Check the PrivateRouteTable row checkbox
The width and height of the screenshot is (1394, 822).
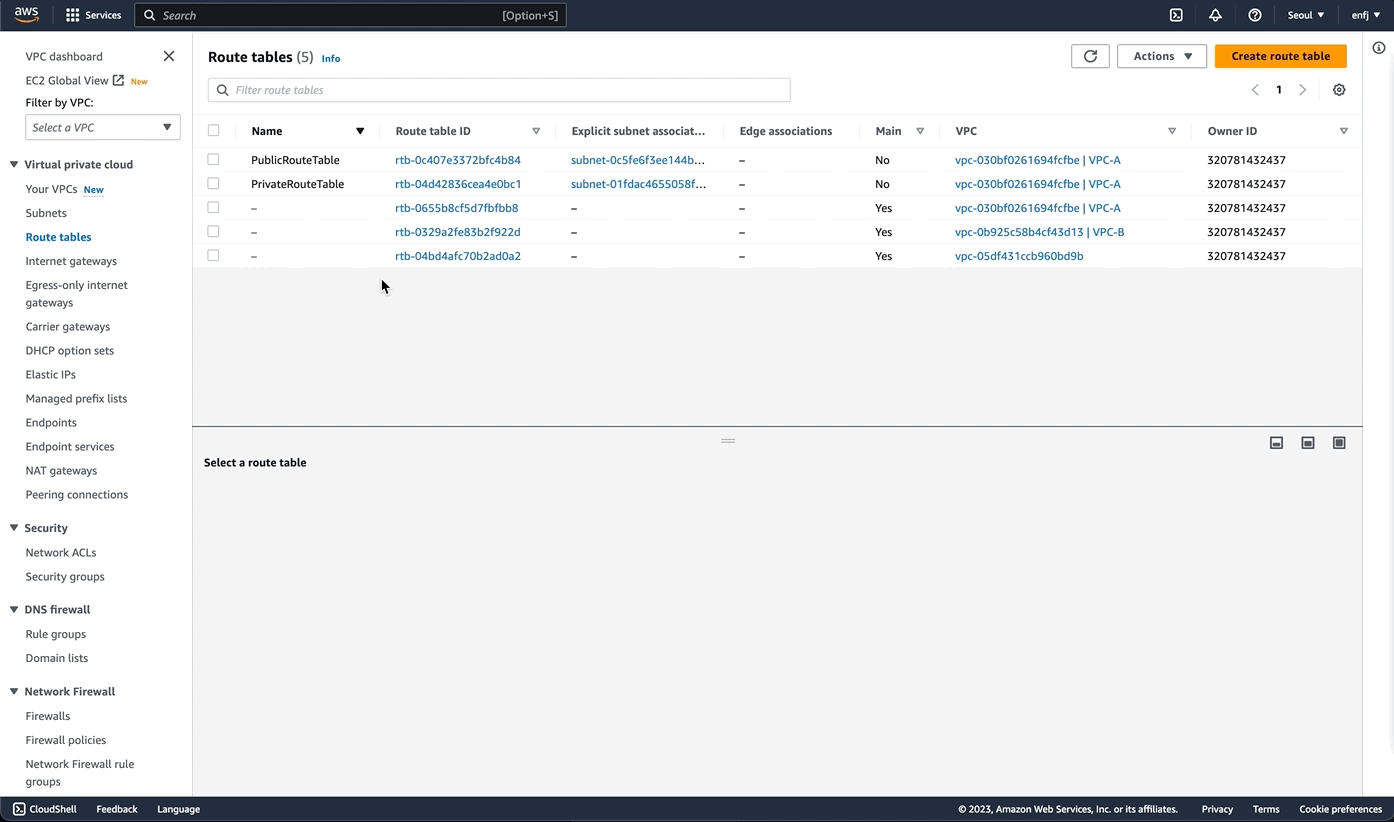[x=213, y=183]
